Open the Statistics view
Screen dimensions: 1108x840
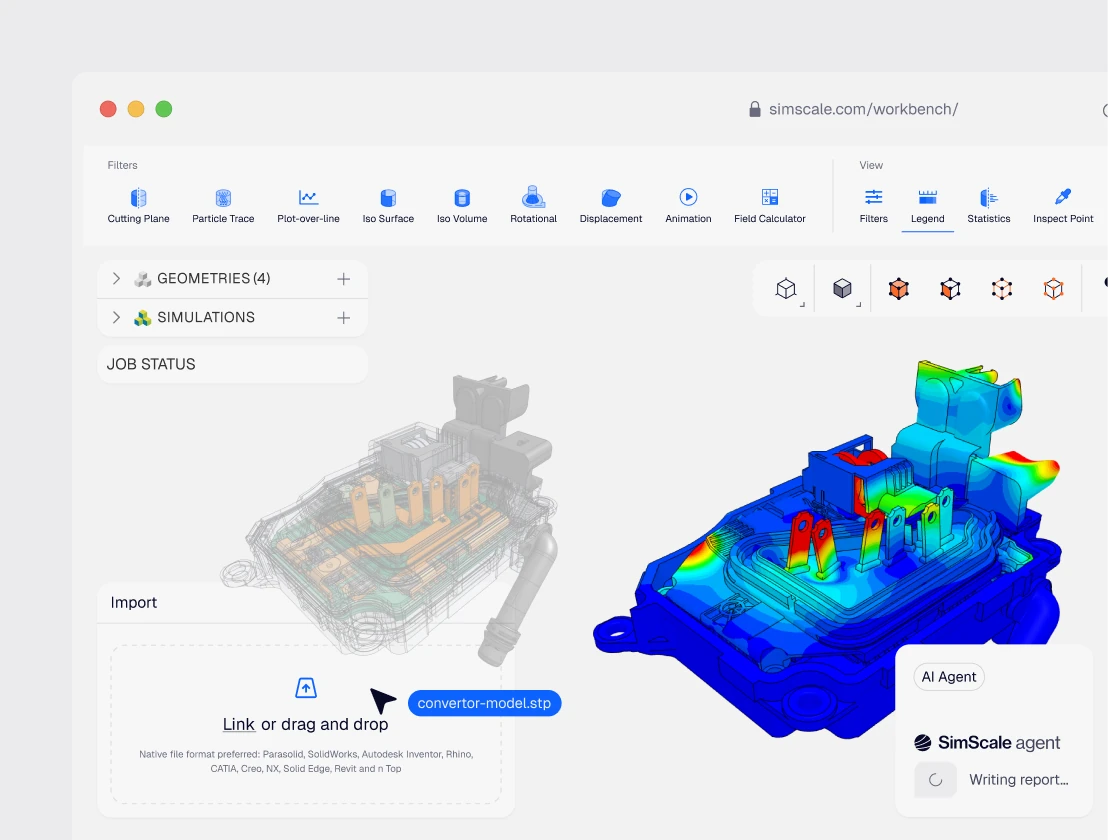[x=989, y=206]
